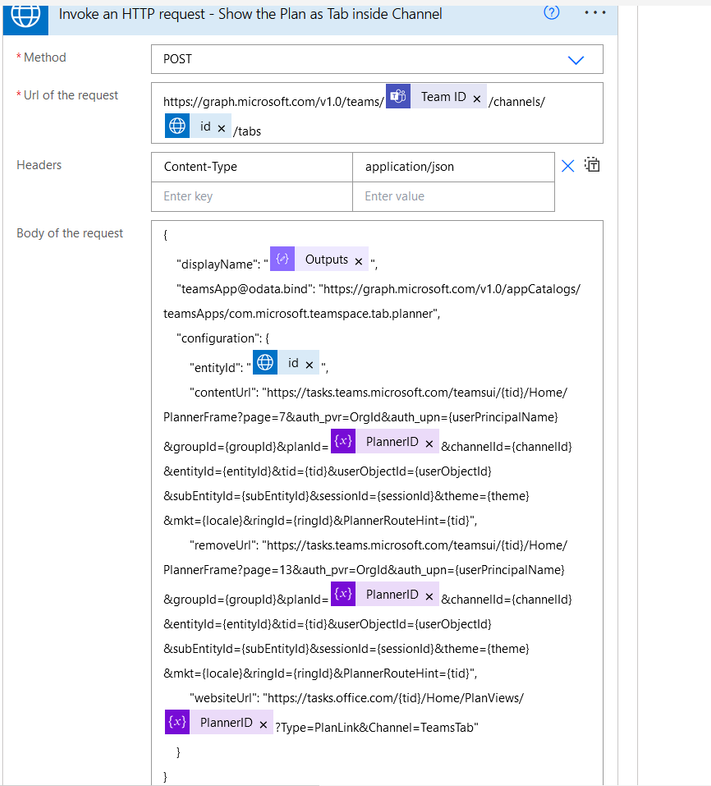Image resolution: width=711 pixels, height=786 pixels.
Task: Remove the Outputs token from body
Action: click(359, 262)
